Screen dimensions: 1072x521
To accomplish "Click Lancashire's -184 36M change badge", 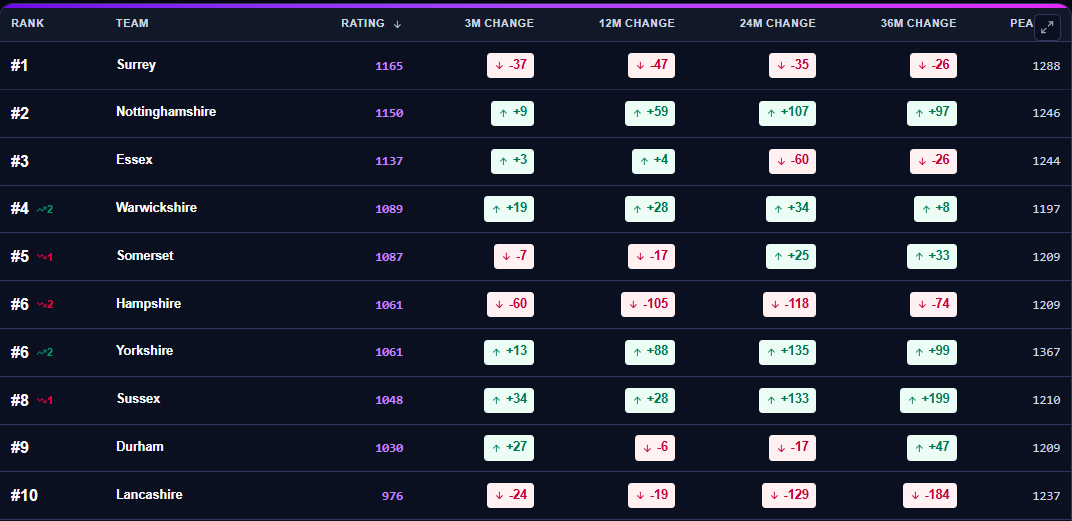I will pyautogui.click(x=930, y=496).
